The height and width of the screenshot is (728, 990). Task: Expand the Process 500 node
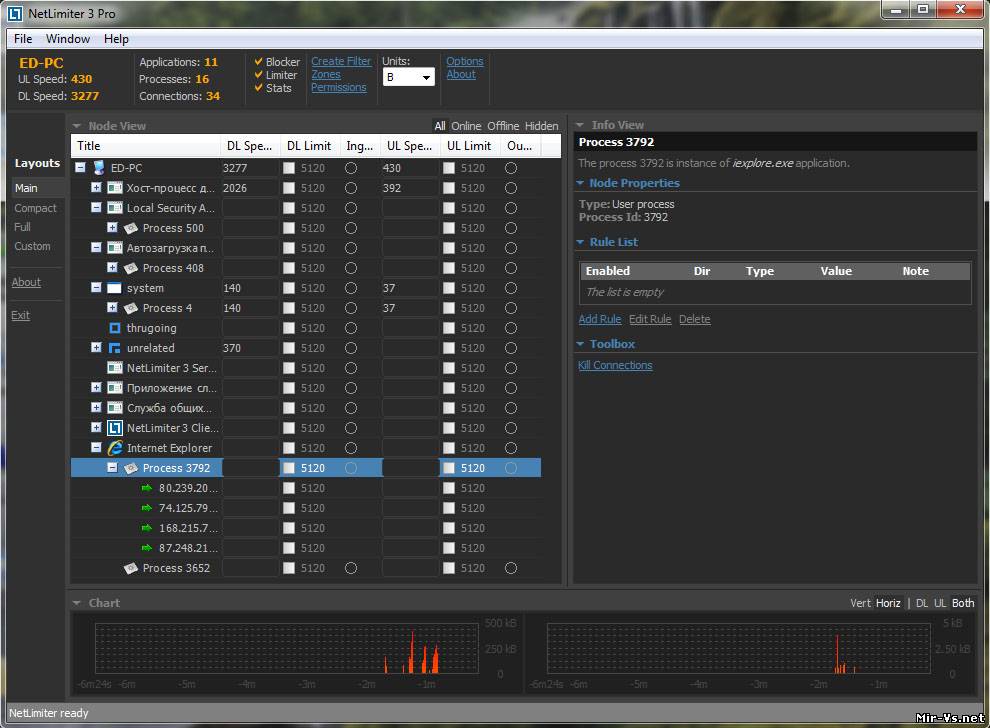tap(112, 227)
